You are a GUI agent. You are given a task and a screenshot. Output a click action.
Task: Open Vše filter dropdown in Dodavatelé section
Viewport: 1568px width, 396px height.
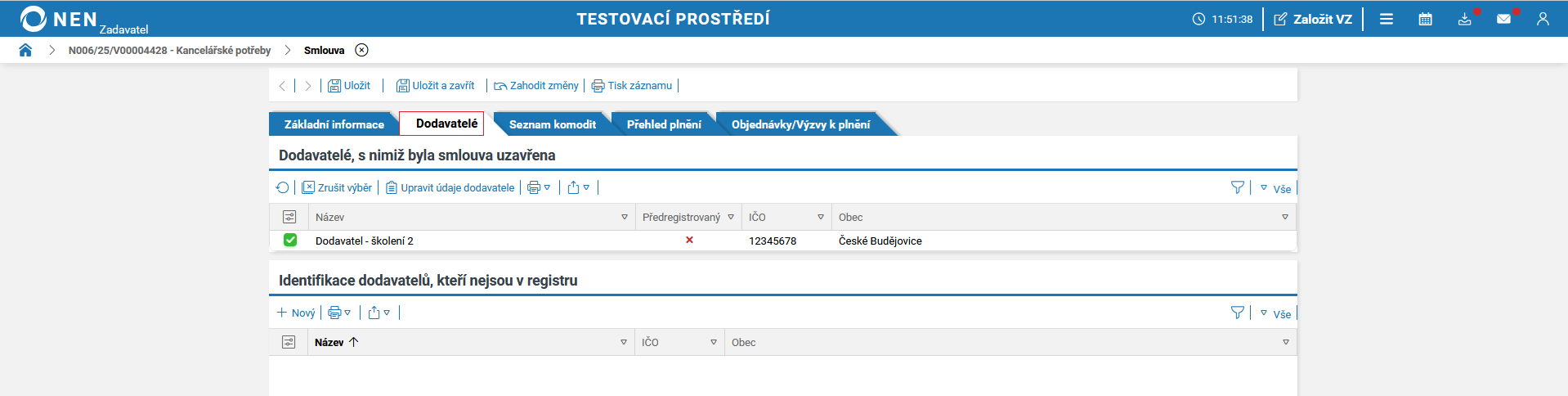1275,188
